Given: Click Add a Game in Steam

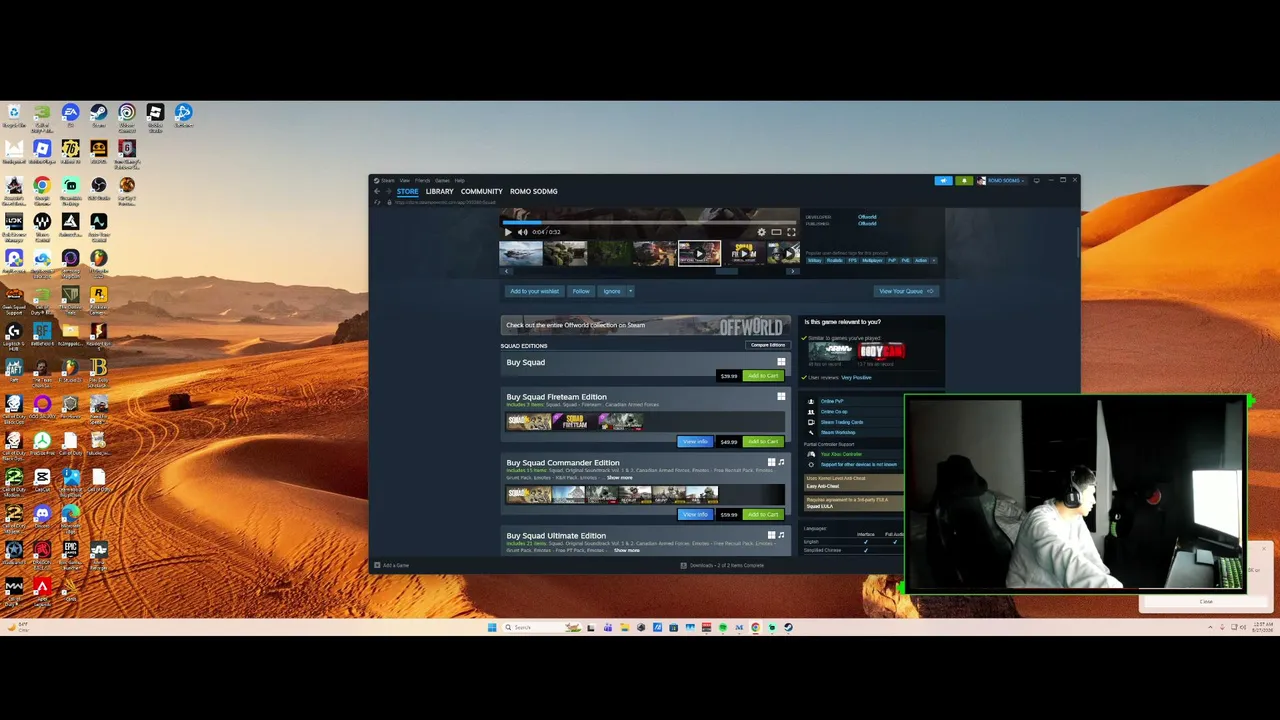Looking at the screenshot, I should 392,566.
